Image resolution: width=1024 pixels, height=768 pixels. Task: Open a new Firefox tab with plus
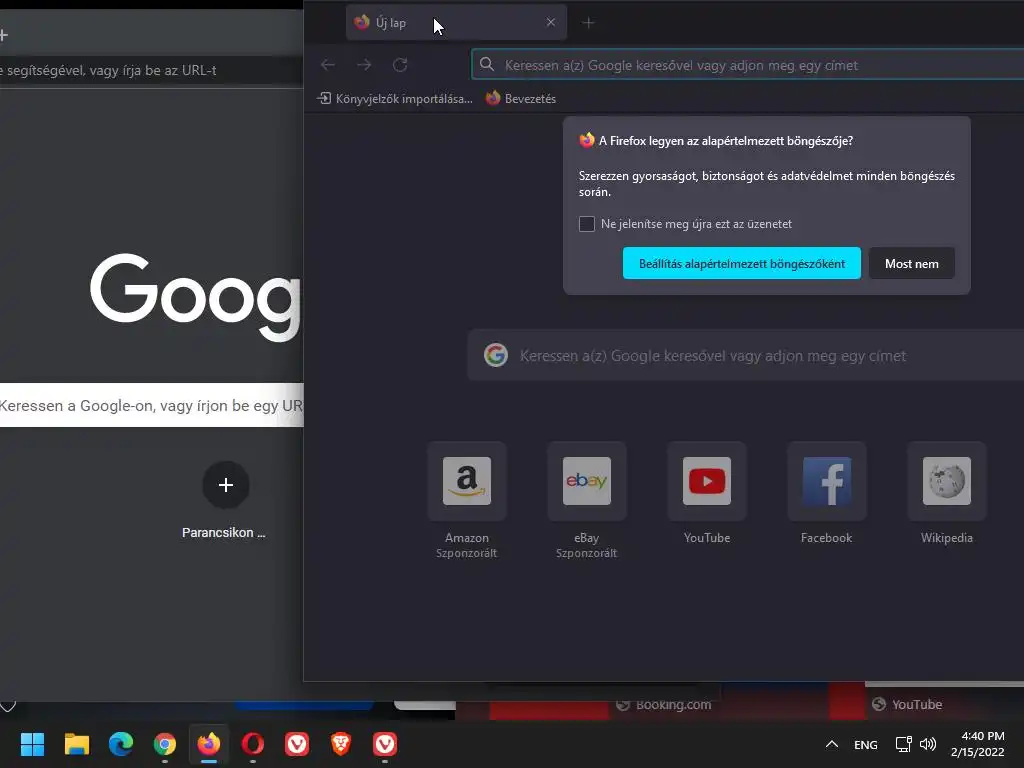point(588,23)
